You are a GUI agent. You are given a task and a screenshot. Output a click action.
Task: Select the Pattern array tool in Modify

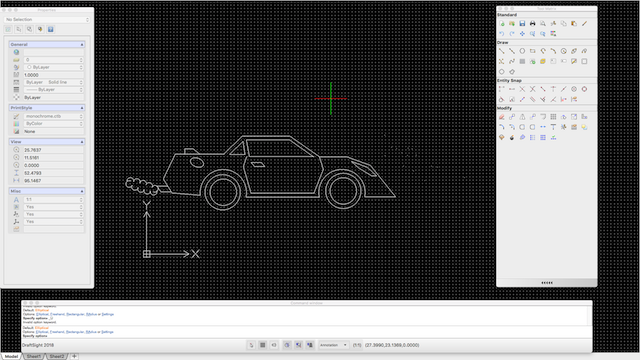click(553, 117)
